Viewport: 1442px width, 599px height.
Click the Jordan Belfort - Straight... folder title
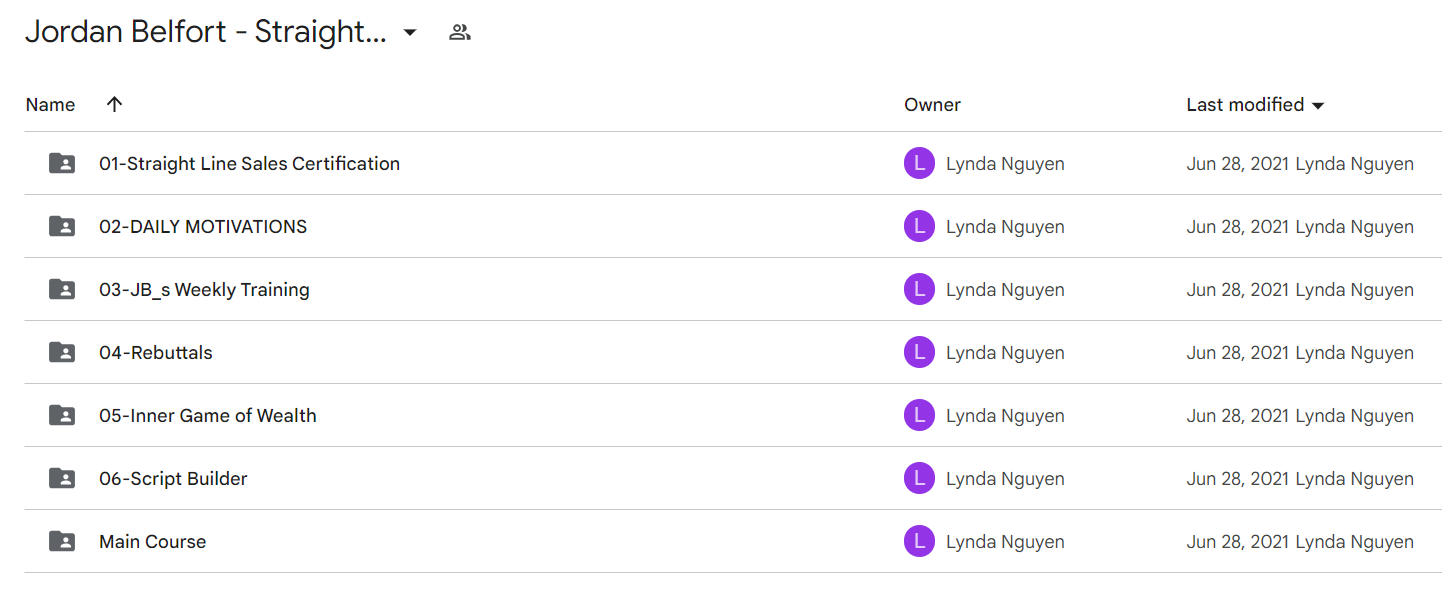206,32
